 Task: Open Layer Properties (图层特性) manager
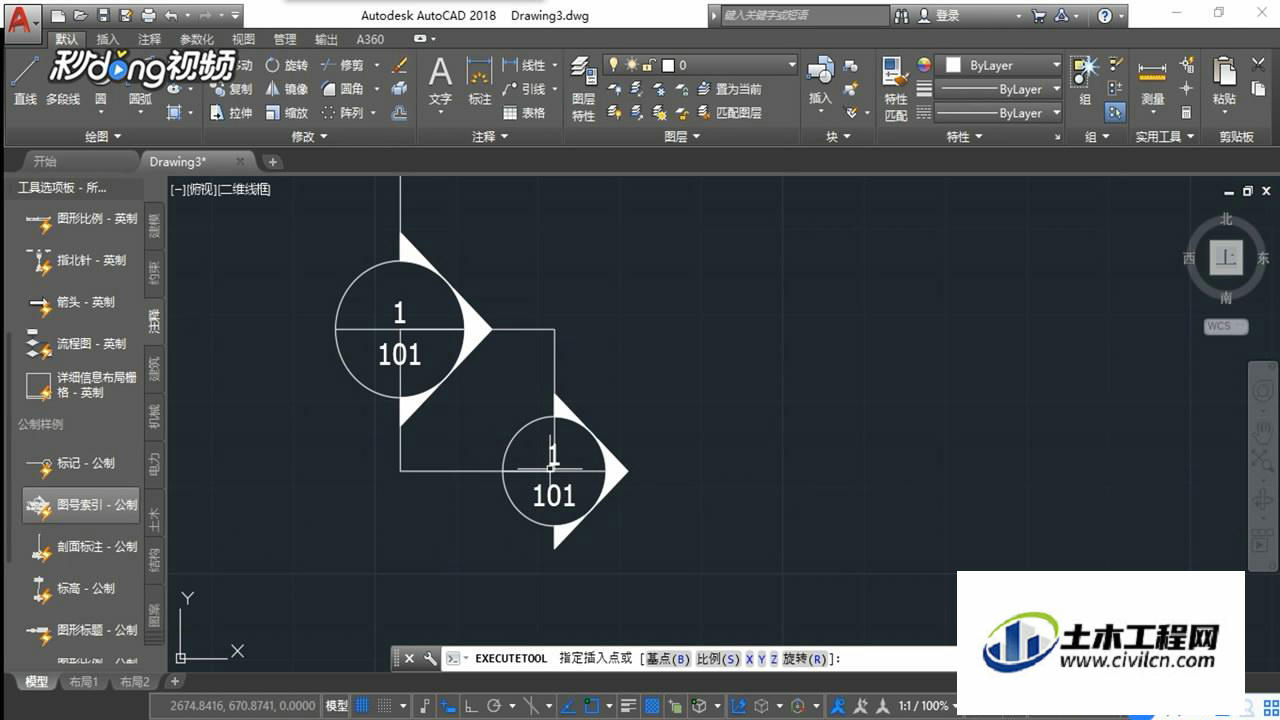click(584, 88)
